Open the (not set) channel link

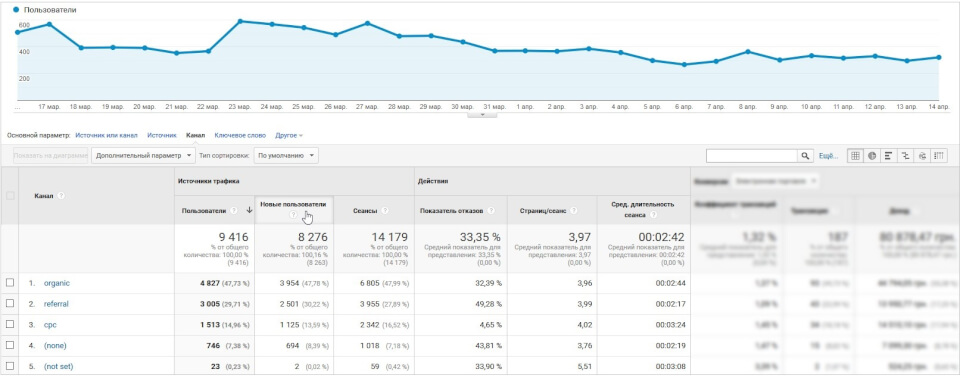tap(59, 366)
